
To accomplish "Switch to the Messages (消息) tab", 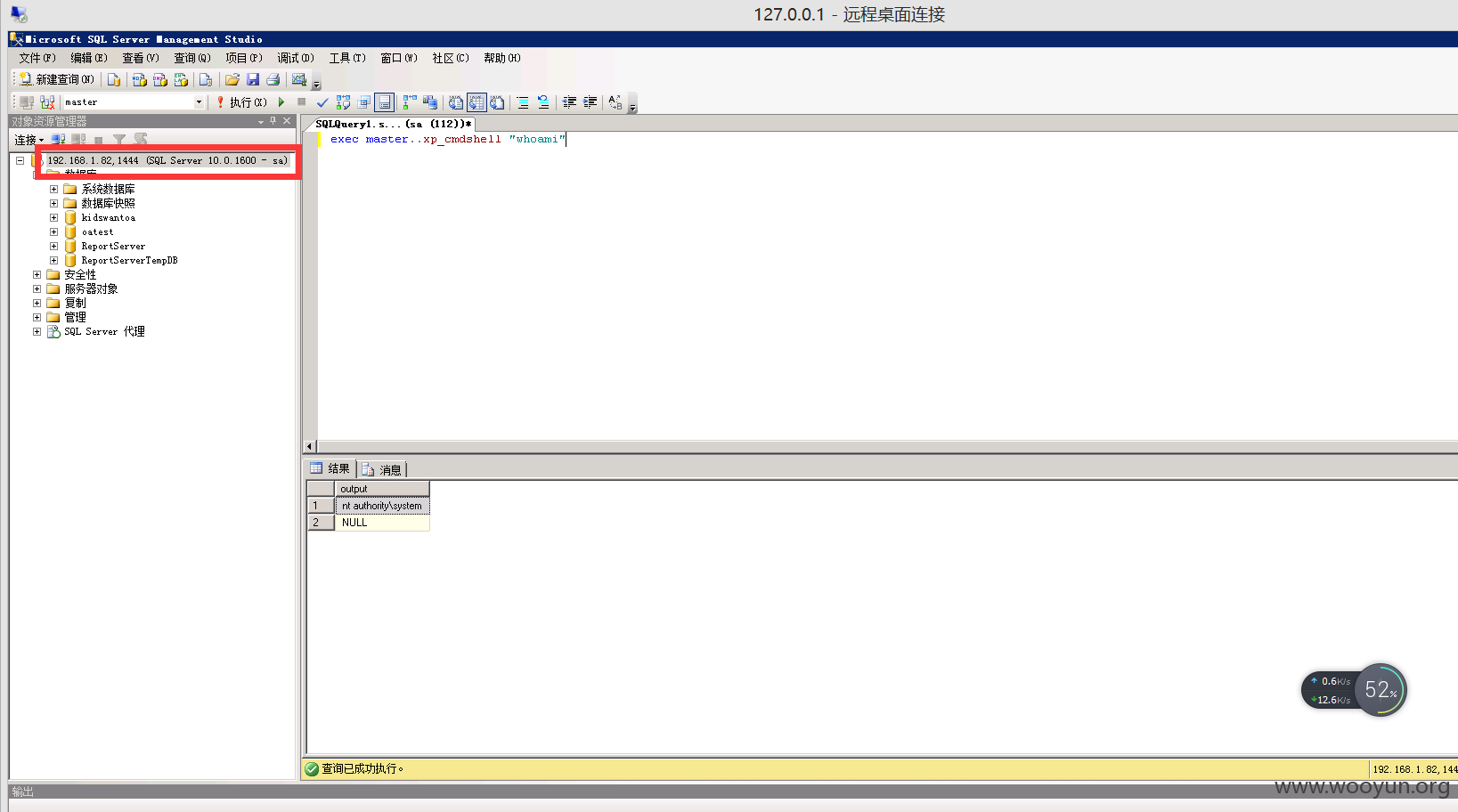I will (382, 469).
